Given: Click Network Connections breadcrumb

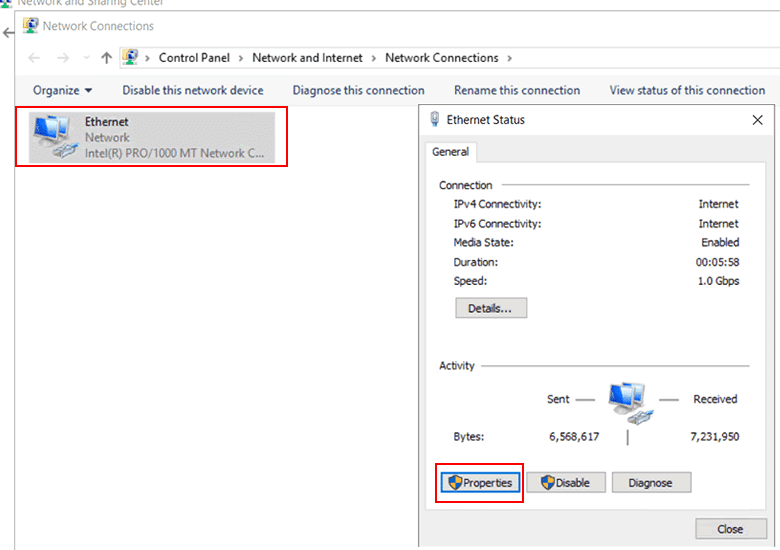Looking at the screenshot, I should click(x=442, y=58).
